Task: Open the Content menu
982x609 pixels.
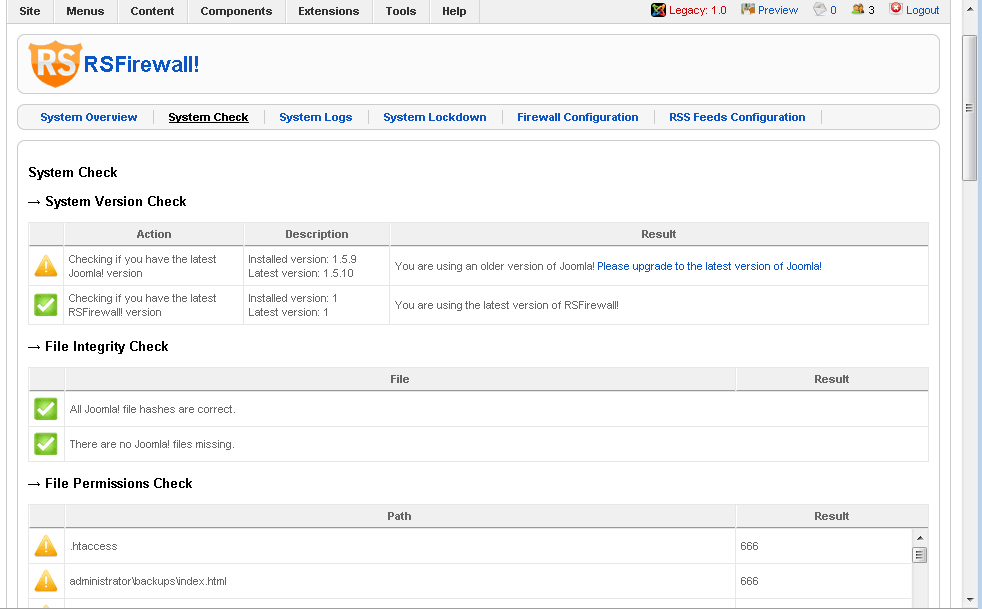Action: 152,11
